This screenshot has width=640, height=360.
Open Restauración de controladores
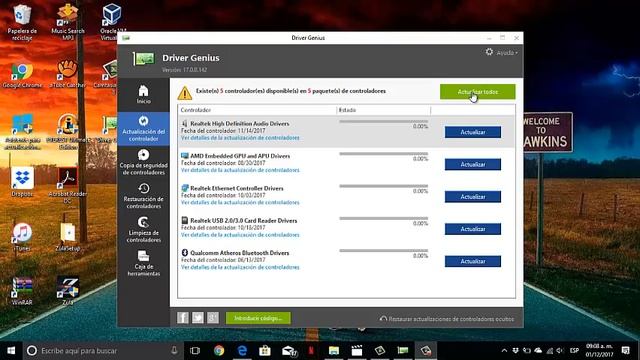click(x=143, y=196)
